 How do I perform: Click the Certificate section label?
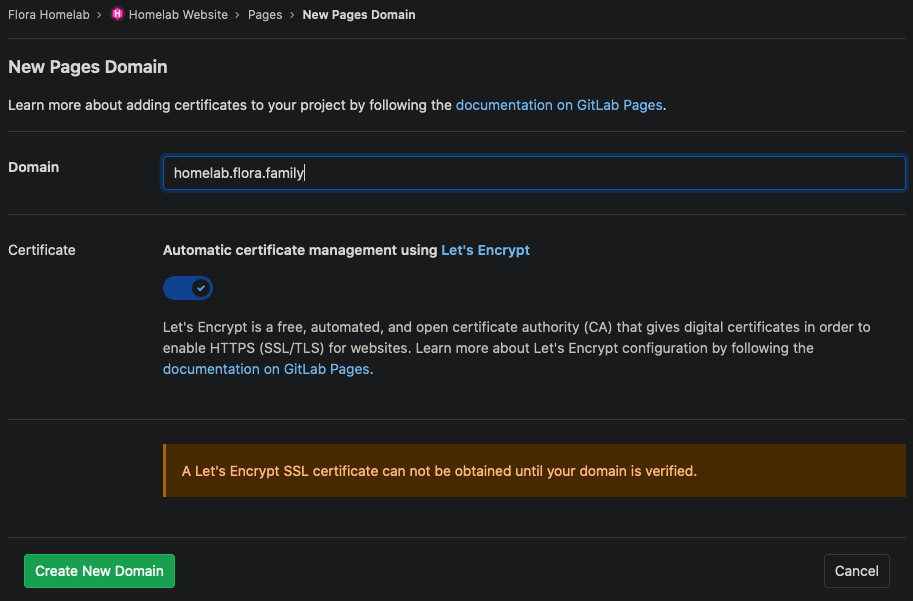click(x=42, y=250)
